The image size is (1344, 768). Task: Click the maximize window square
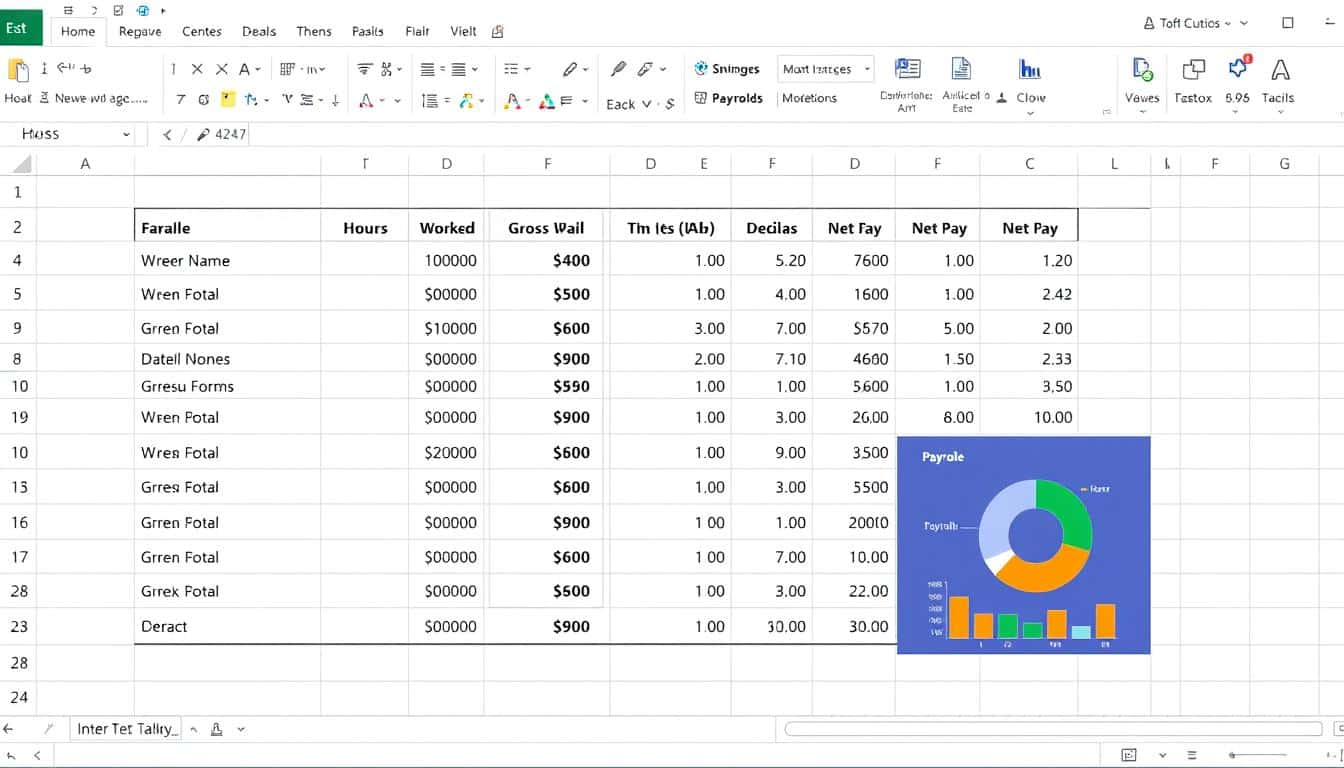click(x=1288, y=23)
